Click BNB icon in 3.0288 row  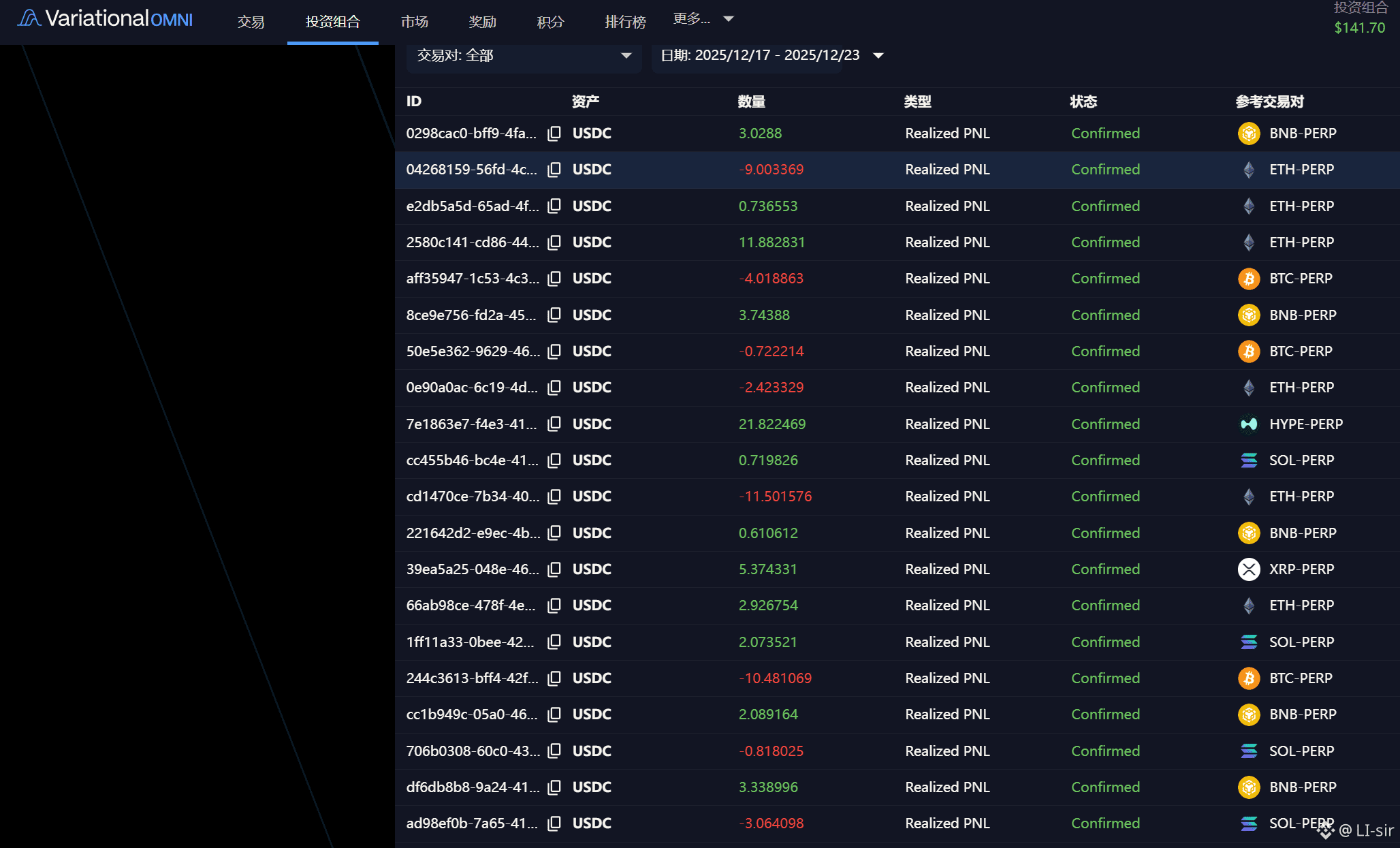tap(1249, 134)
